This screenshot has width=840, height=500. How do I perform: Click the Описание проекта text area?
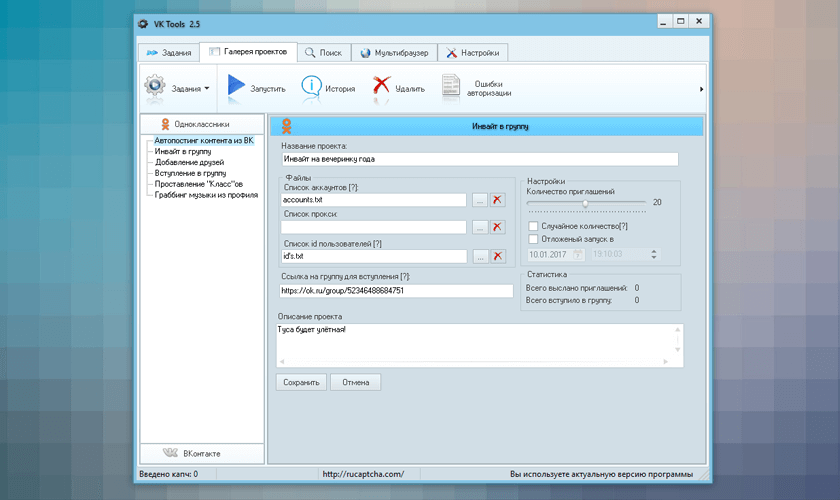tap(480, 345)
